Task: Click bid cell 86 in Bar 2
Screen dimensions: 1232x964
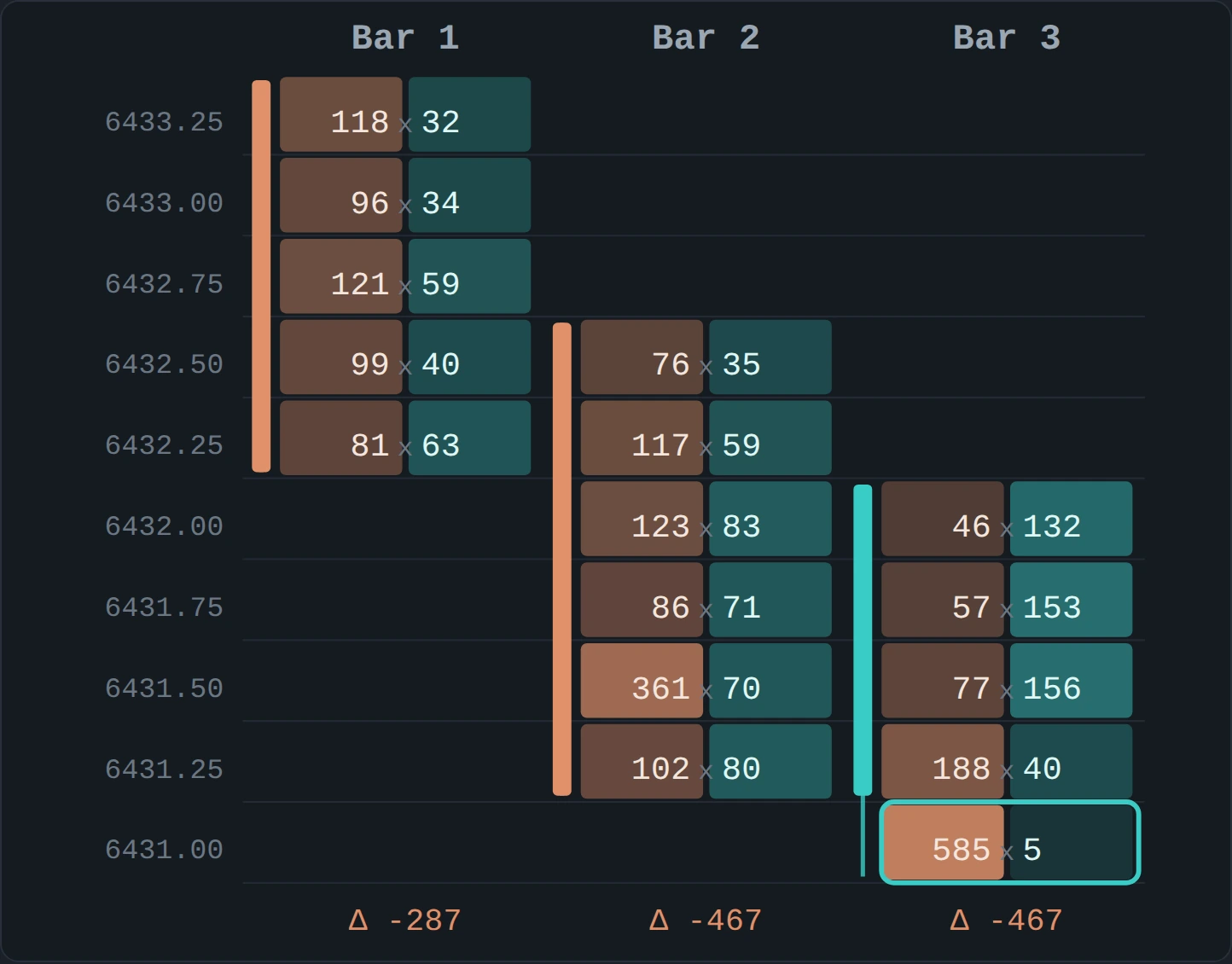Action: 642,600
